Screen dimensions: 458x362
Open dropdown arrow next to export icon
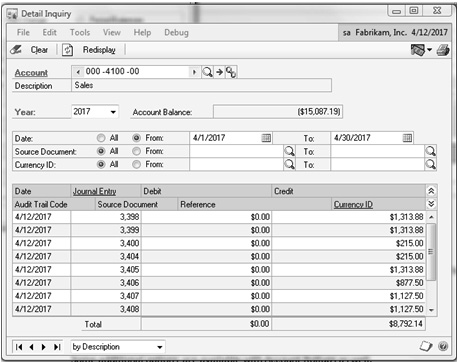(x=430, y=50)
